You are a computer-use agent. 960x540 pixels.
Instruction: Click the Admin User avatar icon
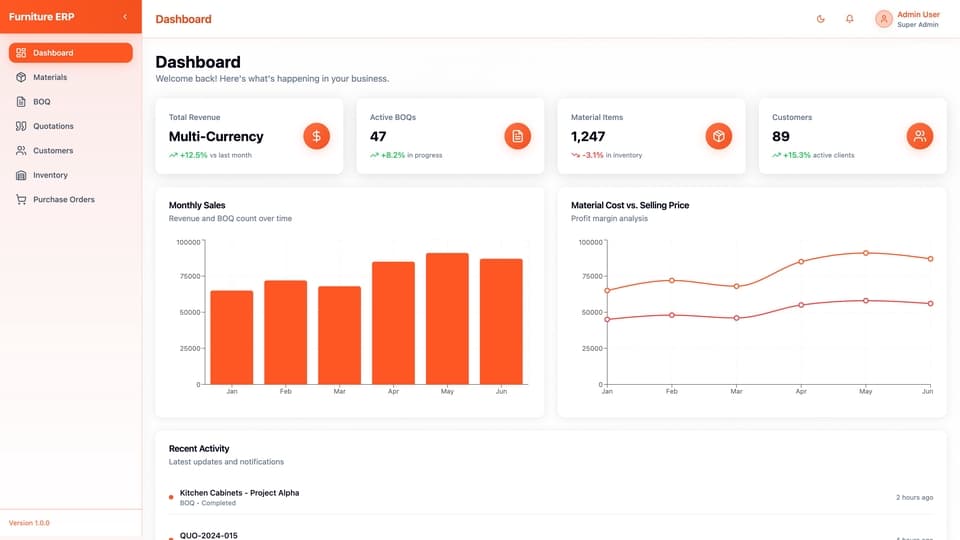883,19
